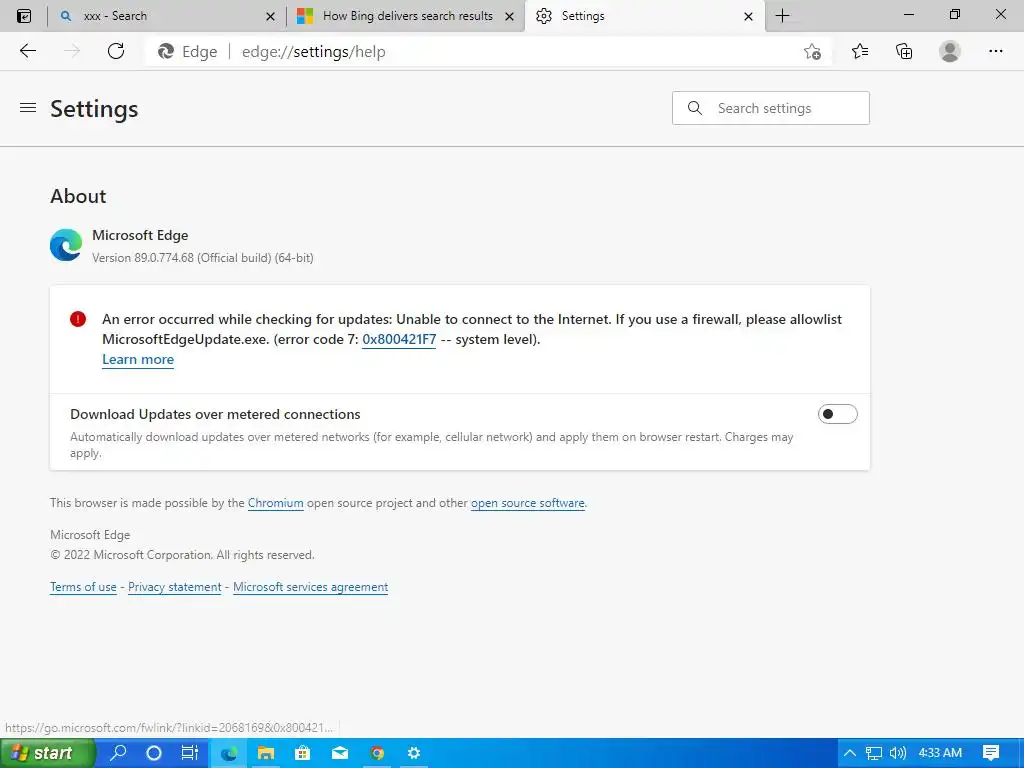Reload the current page
Screen dimensions: 1024x768
coord(116,51)
